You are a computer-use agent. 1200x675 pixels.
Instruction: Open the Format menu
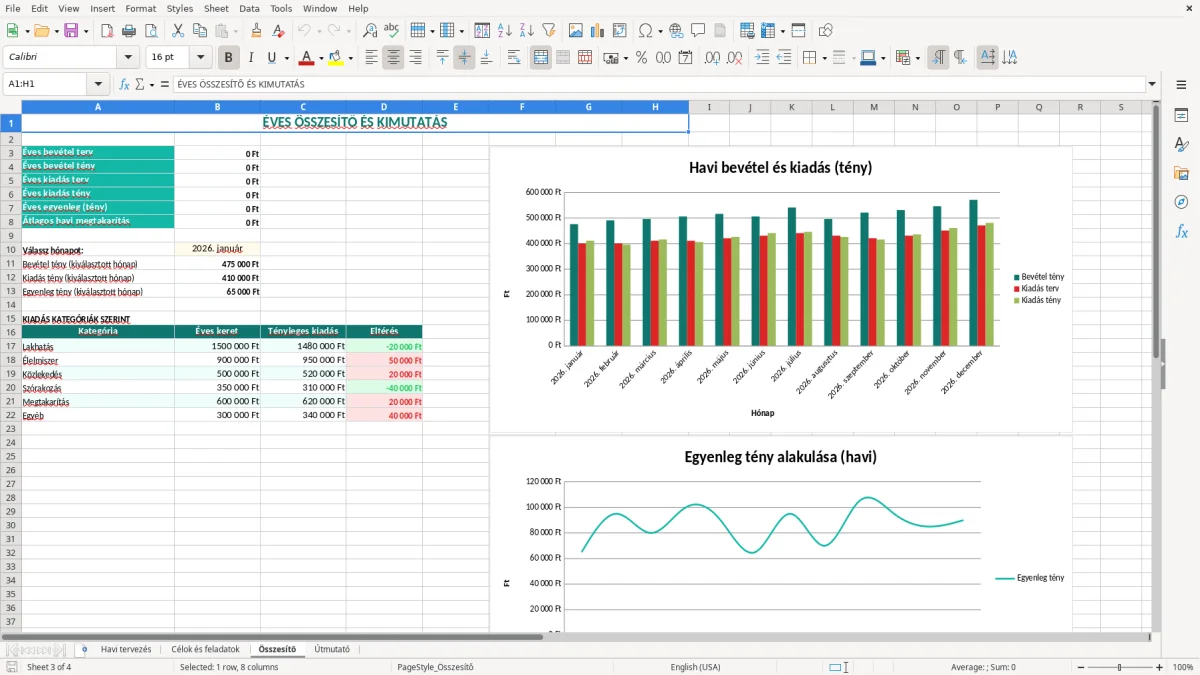click(x=140, y=8)
